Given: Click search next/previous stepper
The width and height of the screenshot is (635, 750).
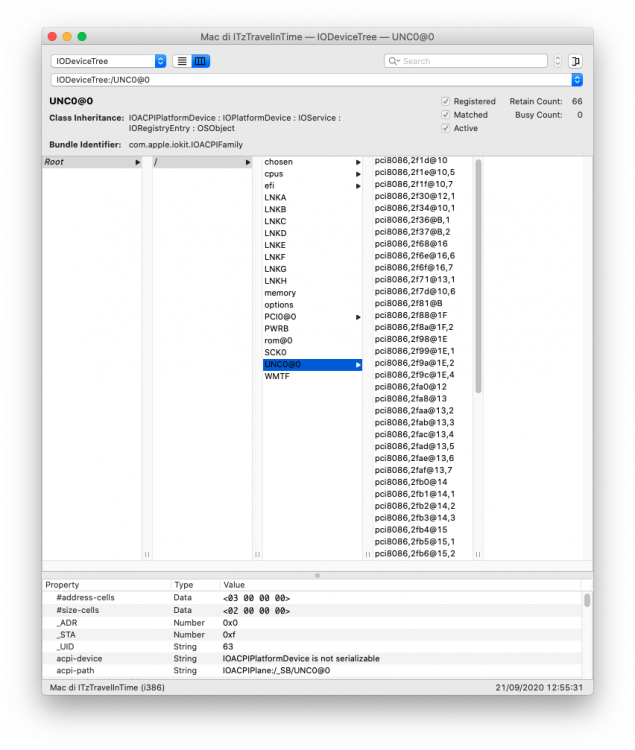Looking at the screenshot, I should pos(558,61).
